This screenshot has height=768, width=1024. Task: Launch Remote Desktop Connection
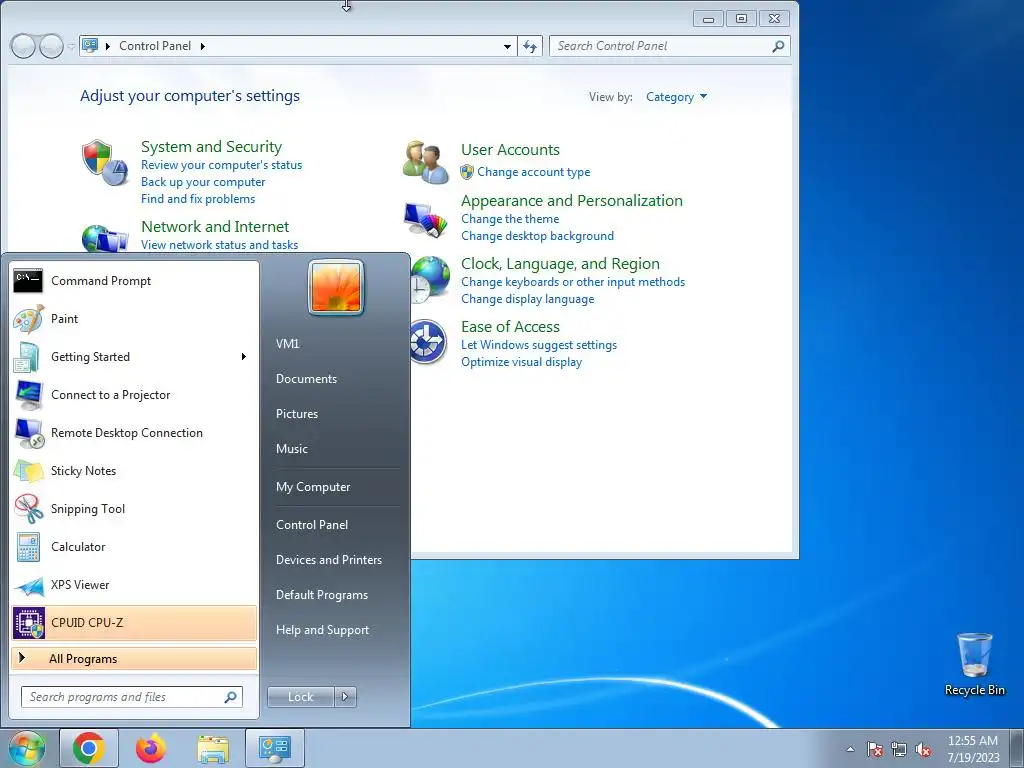(x=134, y=433)
